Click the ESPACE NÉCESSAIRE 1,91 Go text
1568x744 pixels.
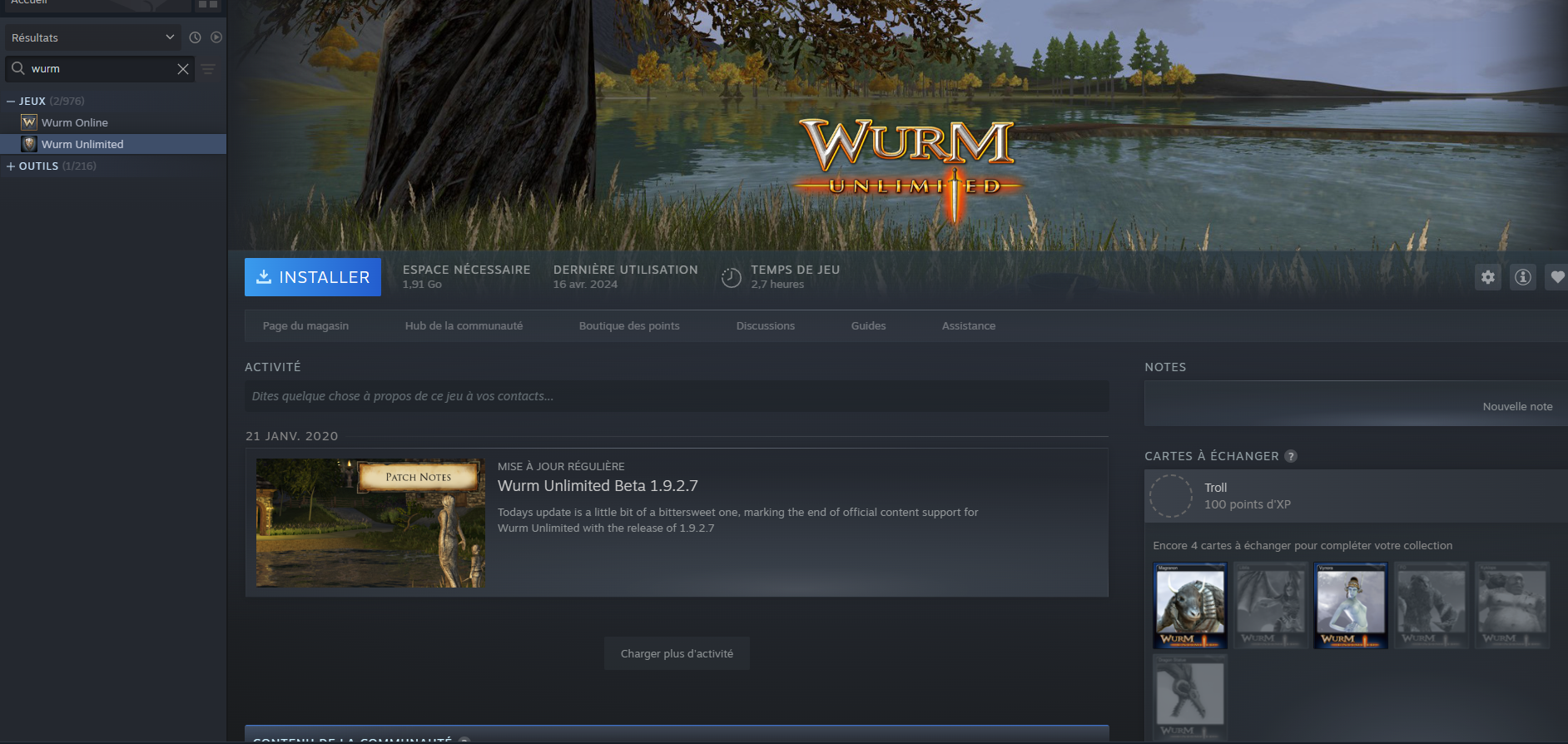(x=466, y=276)
